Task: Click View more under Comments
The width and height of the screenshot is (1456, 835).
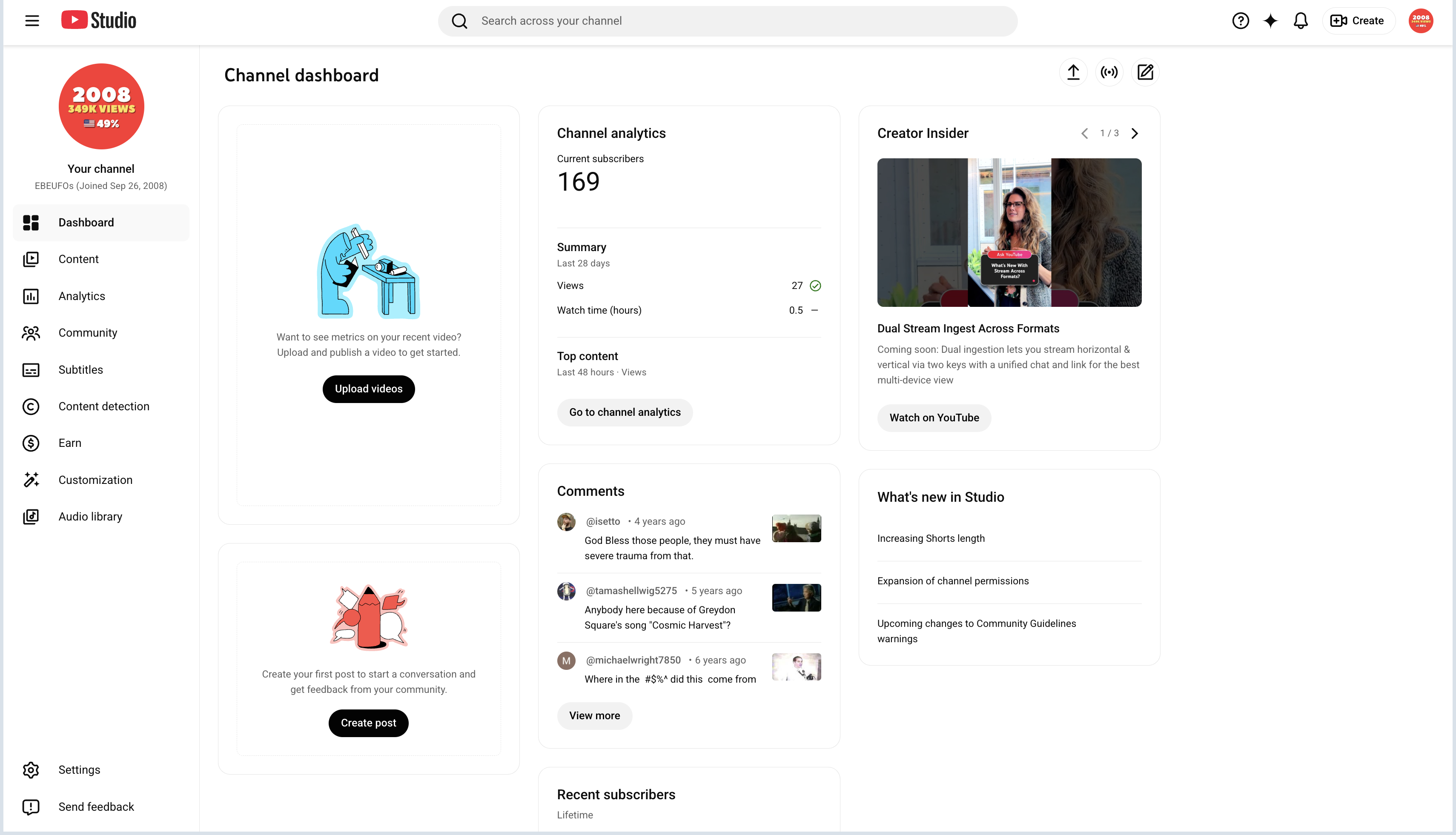Action: point(594,716)
